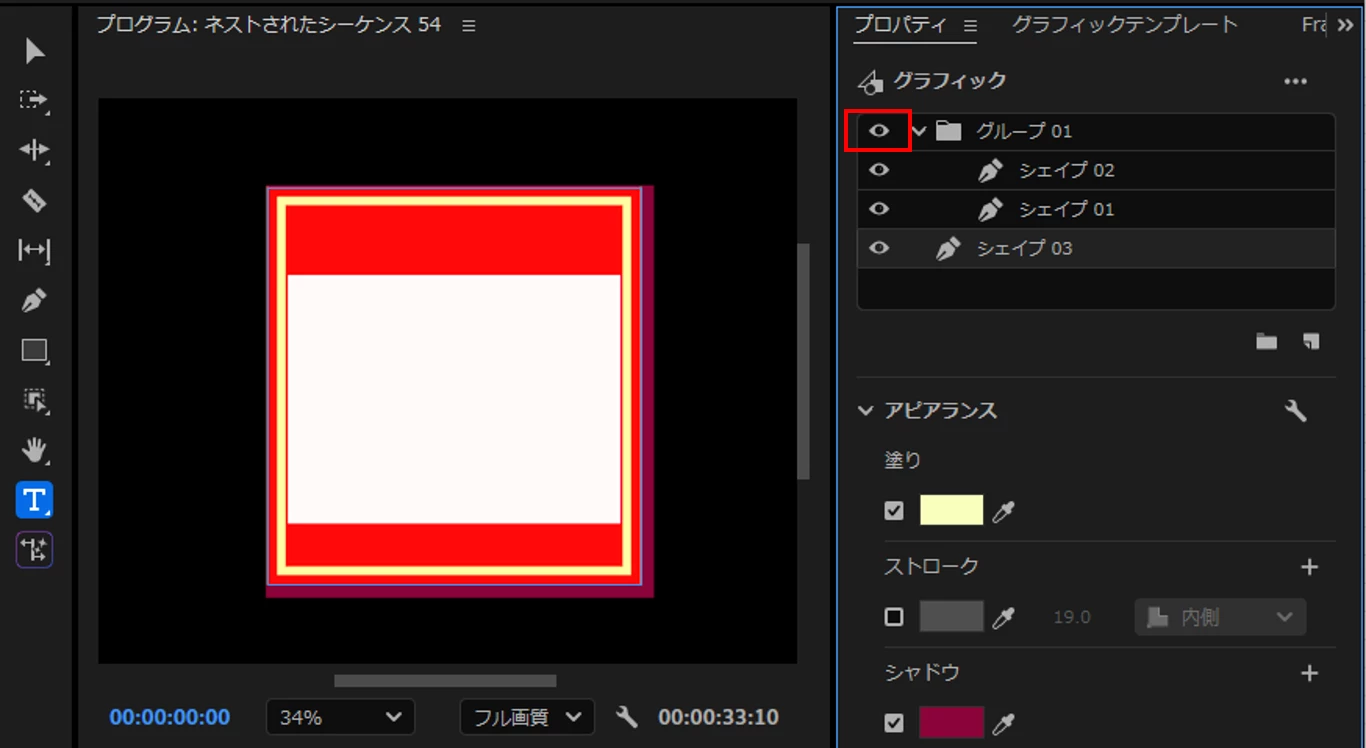Create new layer icon
The image size is (1366, 748).
point(1311,342)
